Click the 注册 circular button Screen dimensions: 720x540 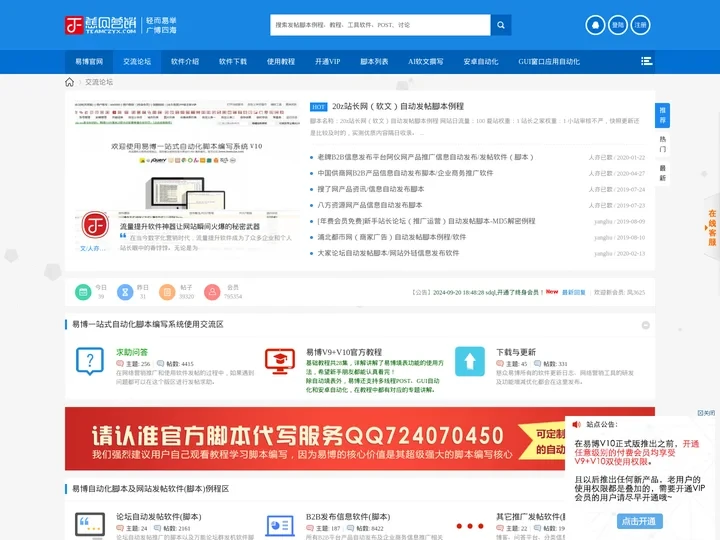641,25
